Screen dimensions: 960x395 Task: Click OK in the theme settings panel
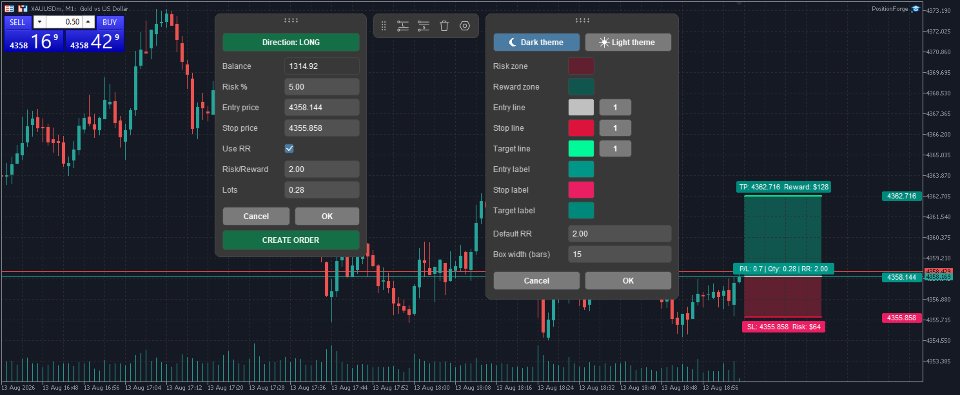[628, 280]
